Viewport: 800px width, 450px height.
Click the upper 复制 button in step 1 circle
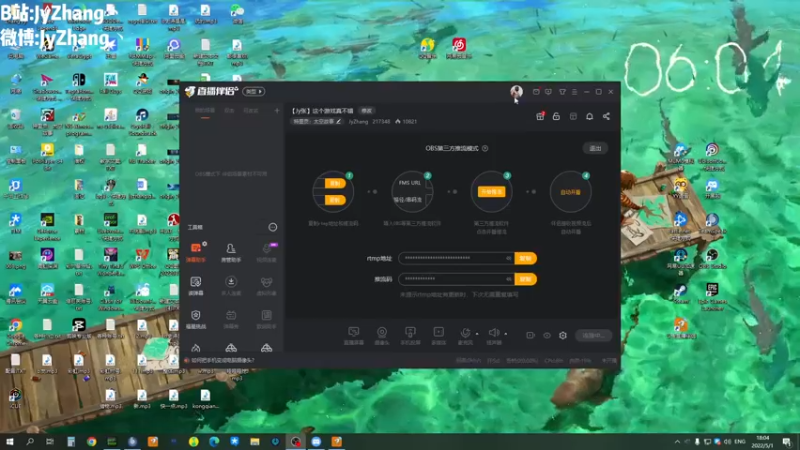click(x=335, y=184)
